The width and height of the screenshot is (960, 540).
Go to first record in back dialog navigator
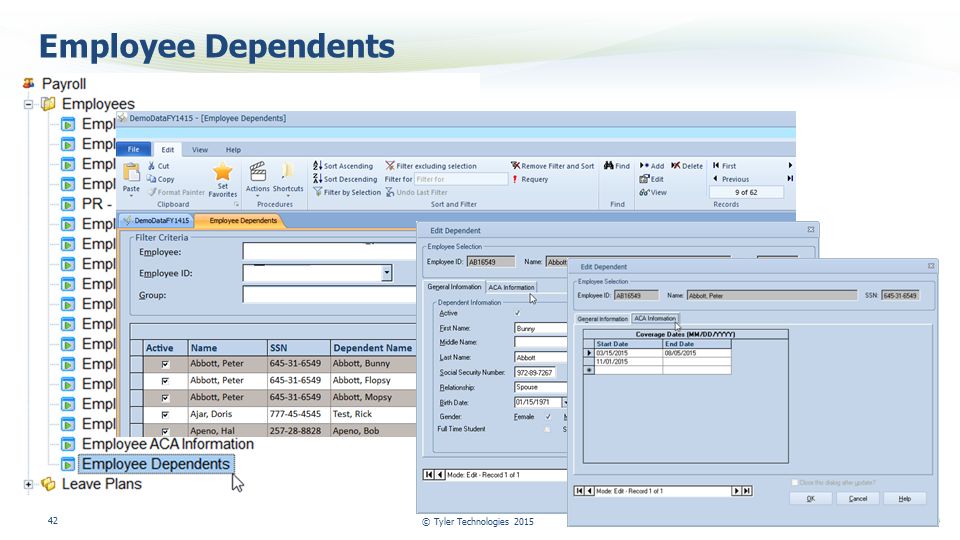tap(429, 474)
